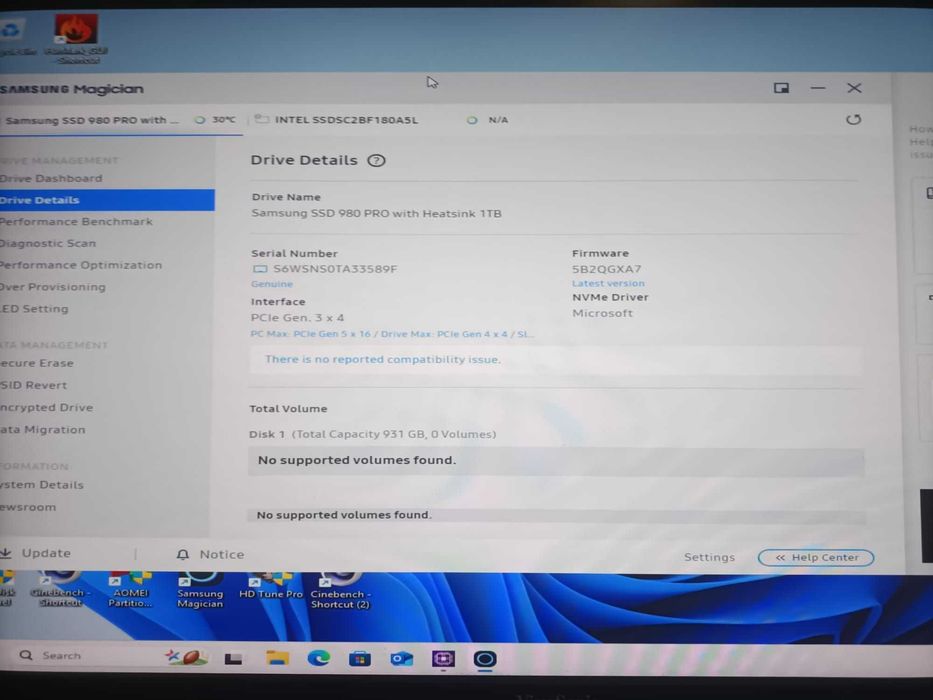Open Task View in taskbar
Image resolution: width=933 pixels, height=700 pixels.
point(233,658)
